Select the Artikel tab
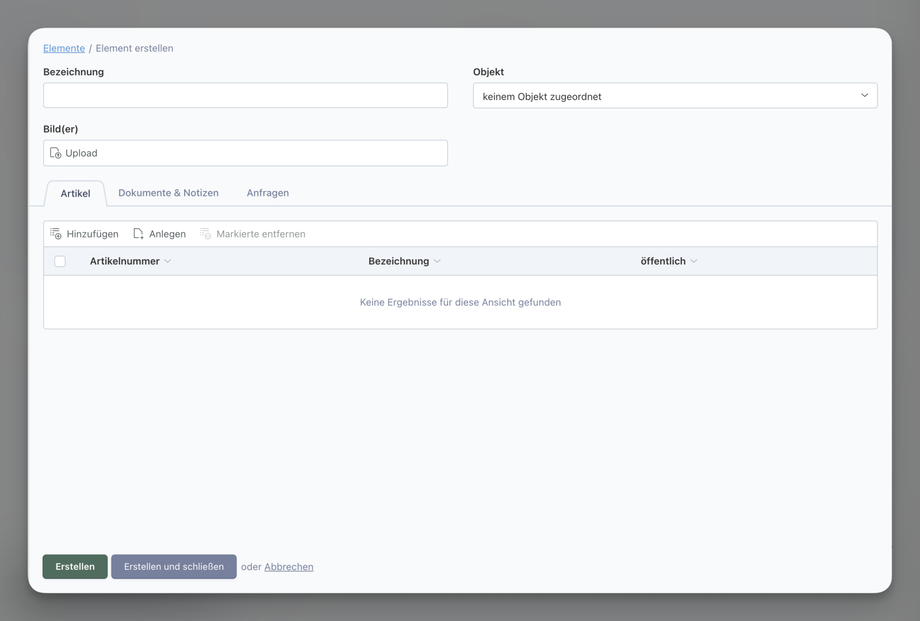Viewport: 920px width, 621px height. (x=75, y=193)
